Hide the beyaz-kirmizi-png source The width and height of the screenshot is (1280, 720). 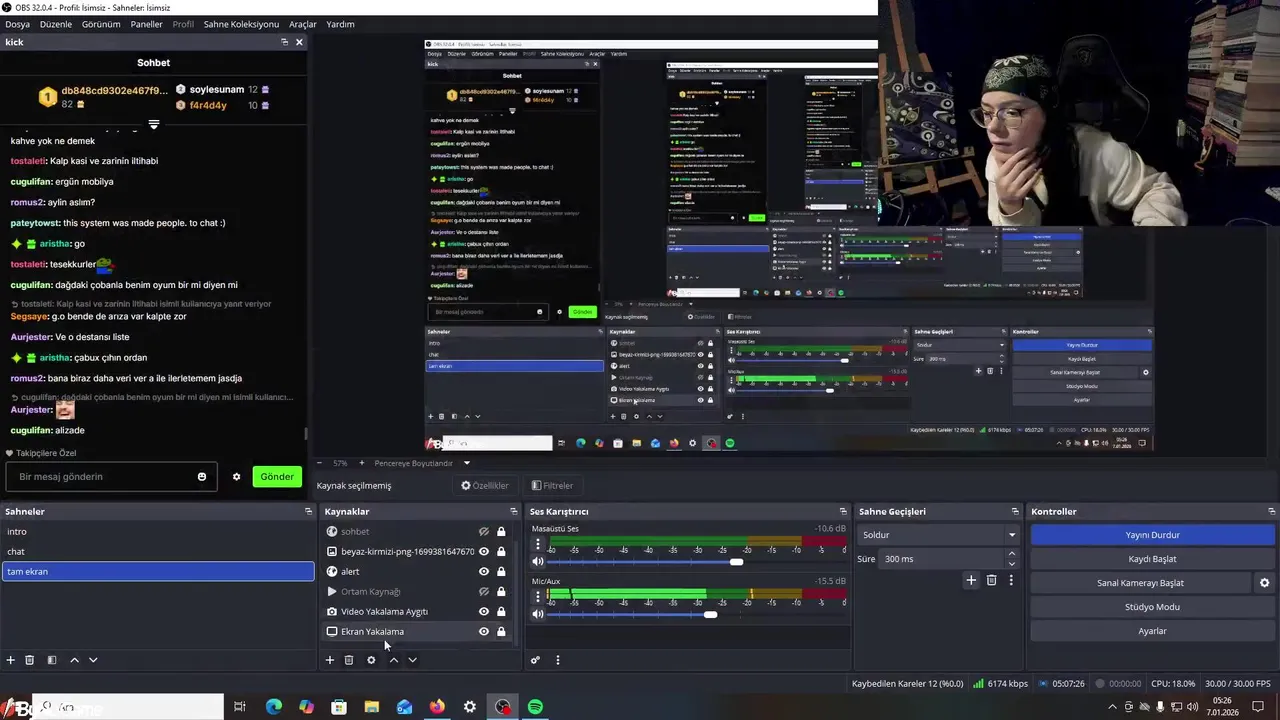(x=484, y=551)
